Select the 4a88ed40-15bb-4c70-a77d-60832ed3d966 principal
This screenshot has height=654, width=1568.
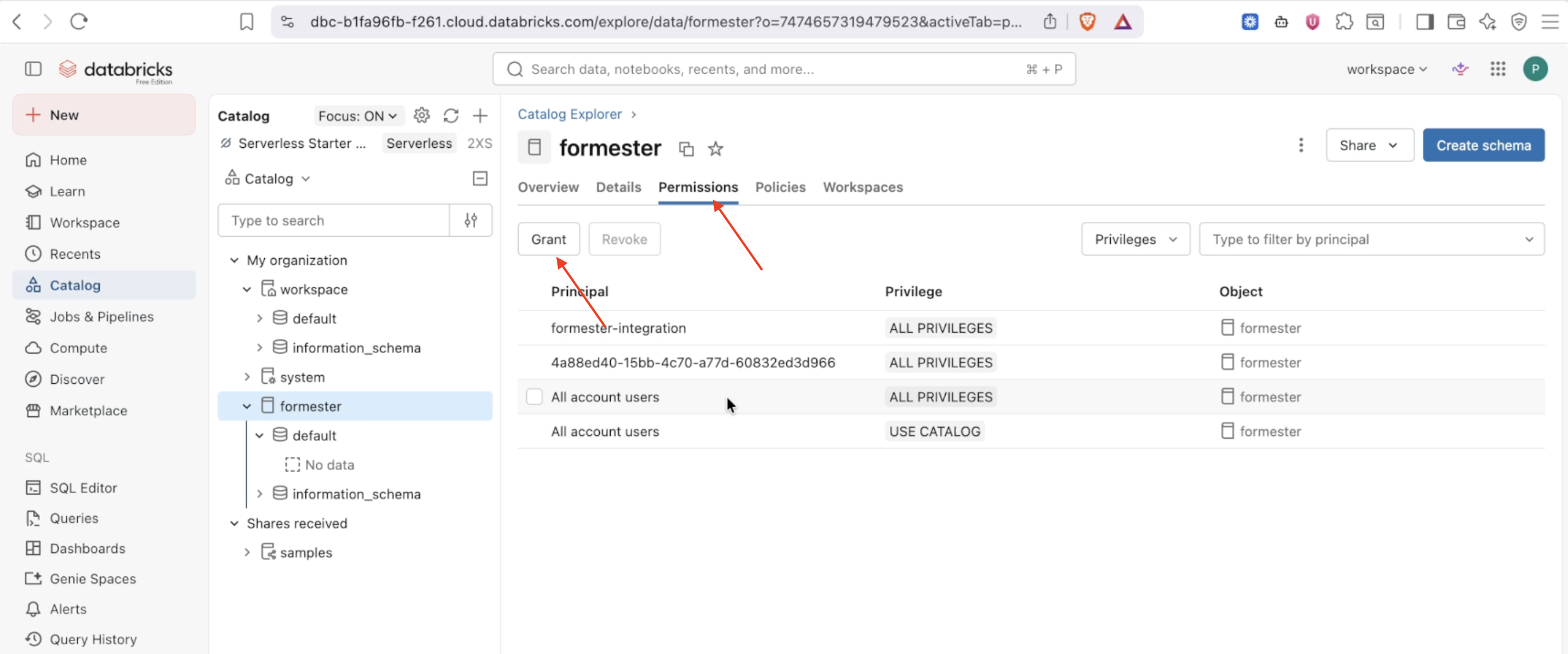tap(692, 362)
